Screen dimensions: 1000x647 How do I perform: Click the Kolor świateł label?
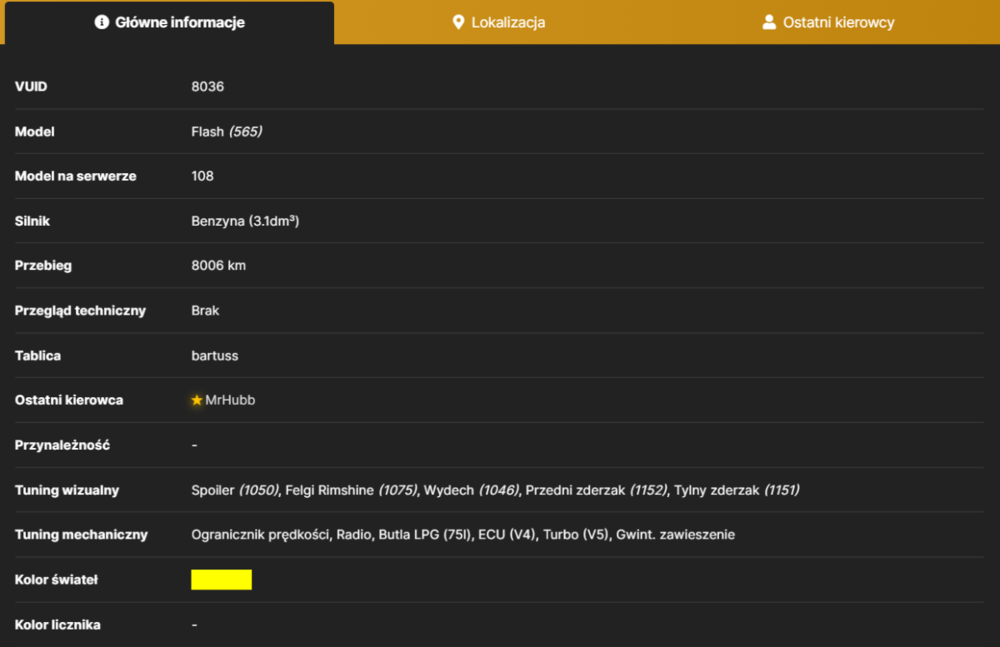click(56, 579)
